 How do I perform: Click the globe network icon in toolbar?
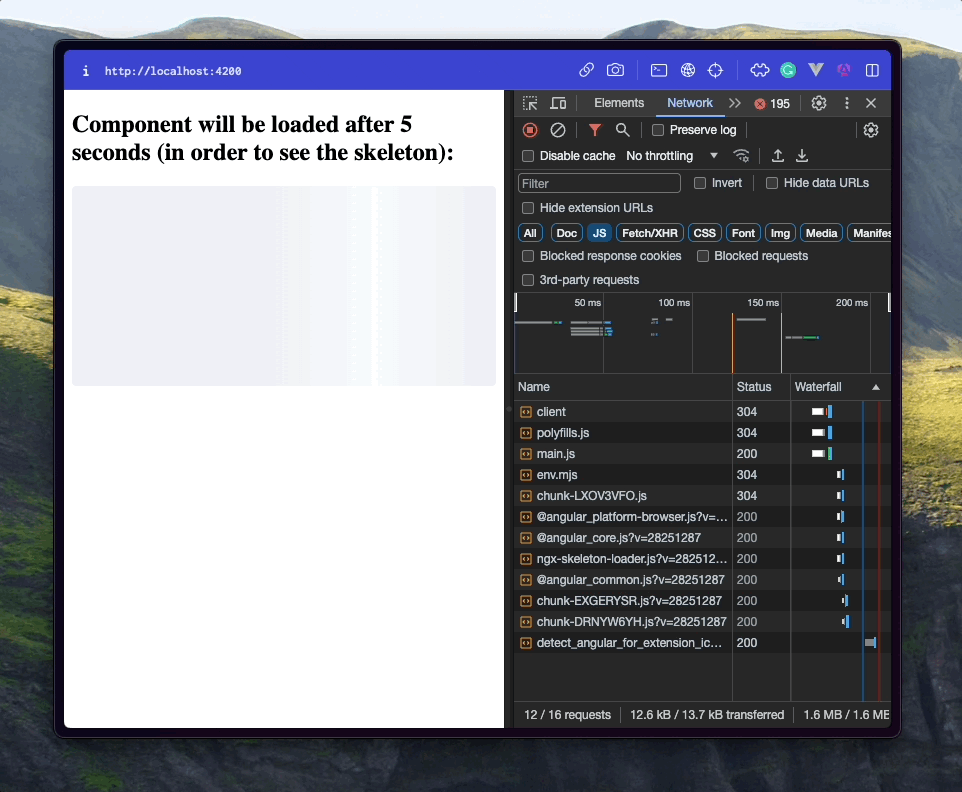pyautogui.click(x=688, y=71)
